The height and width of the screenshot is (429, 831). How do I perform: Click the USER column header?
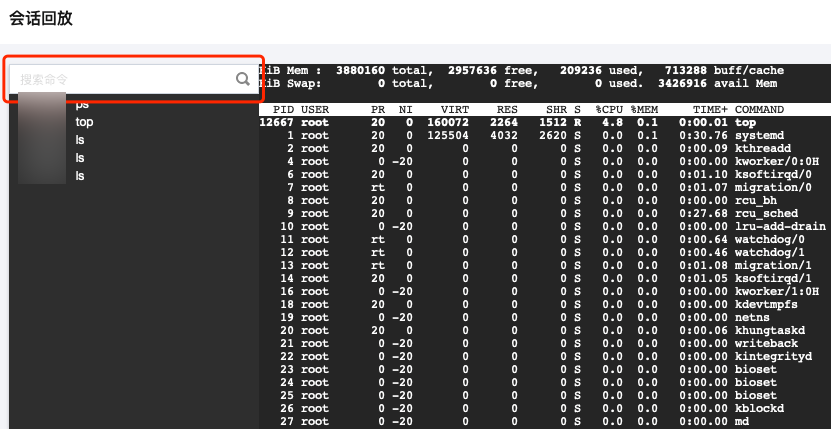pos(315,110)
